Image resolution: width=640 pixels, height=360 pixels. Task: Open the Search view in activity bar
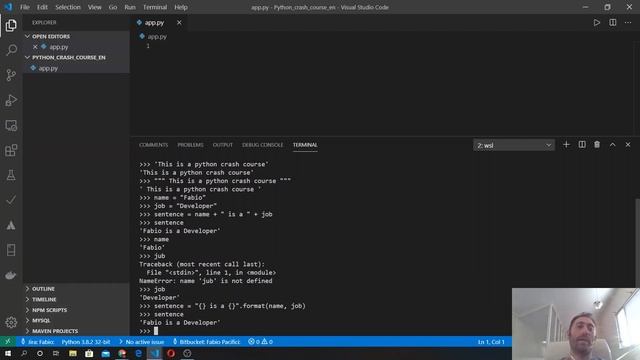11,50
